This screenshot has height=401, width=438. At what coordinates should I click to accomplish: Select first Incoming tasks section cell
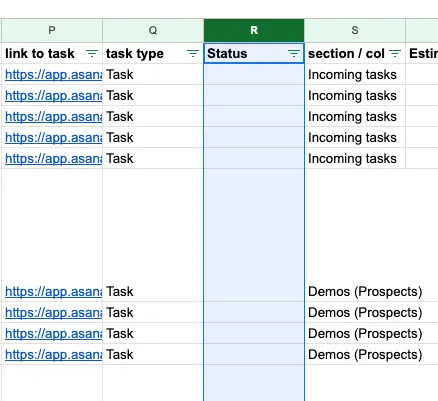click(x=355, y=74)
